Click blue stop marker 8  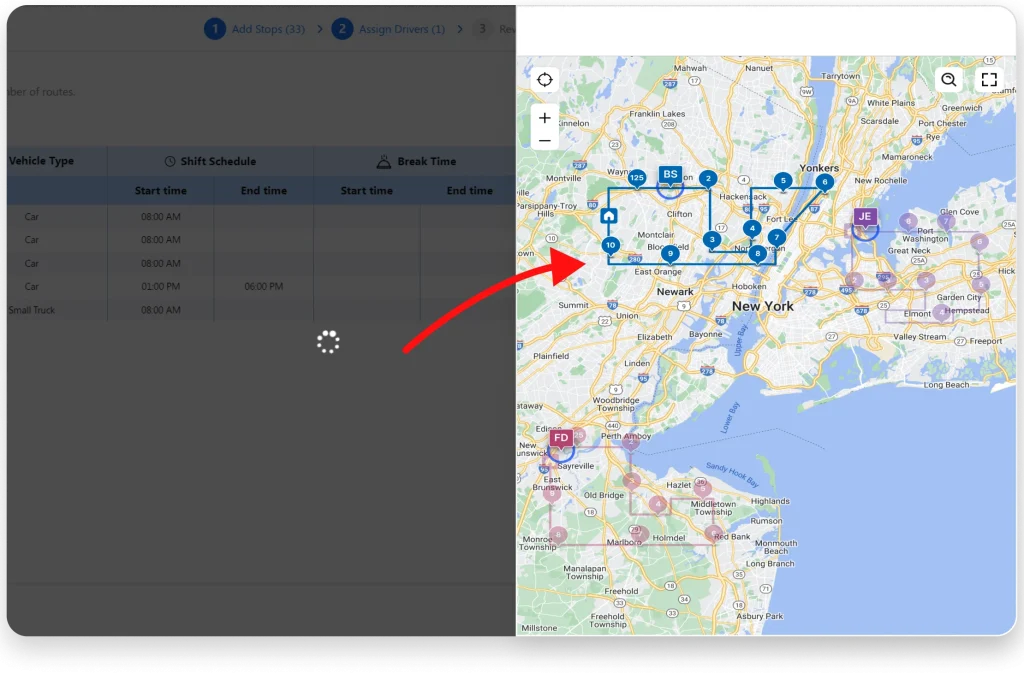[758, 253]
